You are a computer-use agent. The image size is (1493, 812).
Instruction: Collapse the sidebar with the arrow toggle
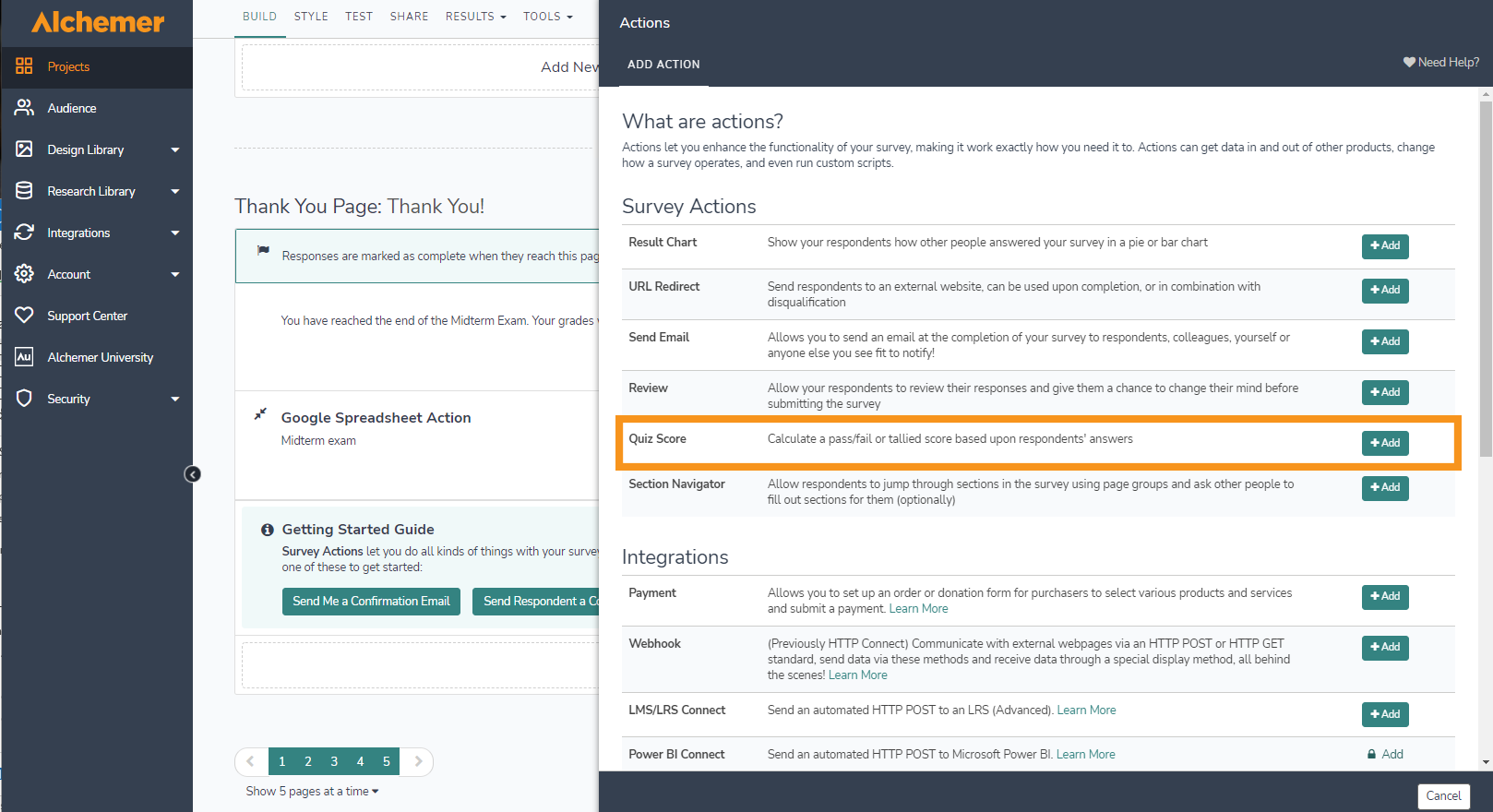coord(192,474)
